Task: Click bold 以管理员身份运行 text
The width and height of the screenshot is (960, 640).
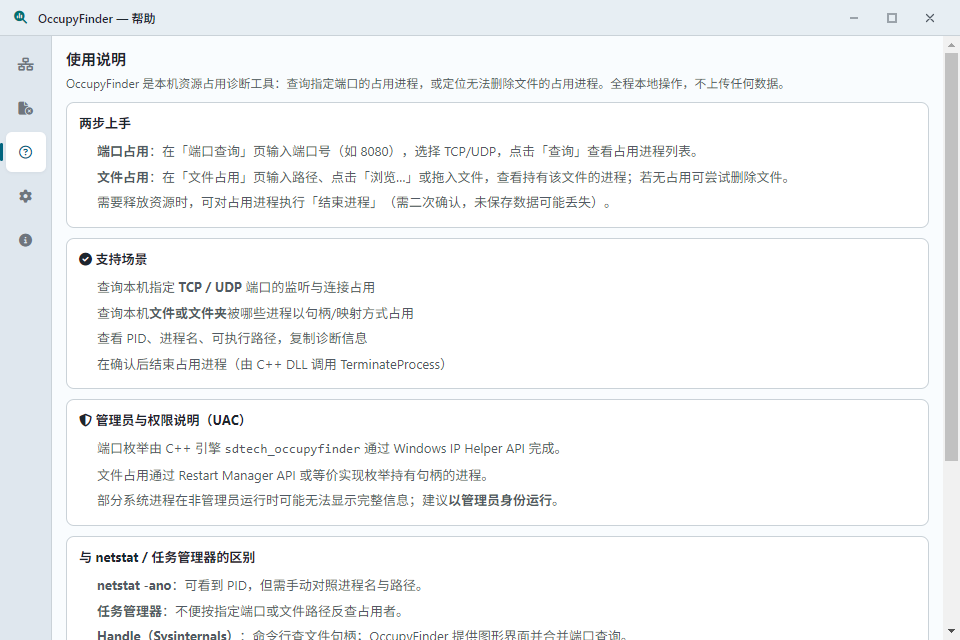Action: 500,500
